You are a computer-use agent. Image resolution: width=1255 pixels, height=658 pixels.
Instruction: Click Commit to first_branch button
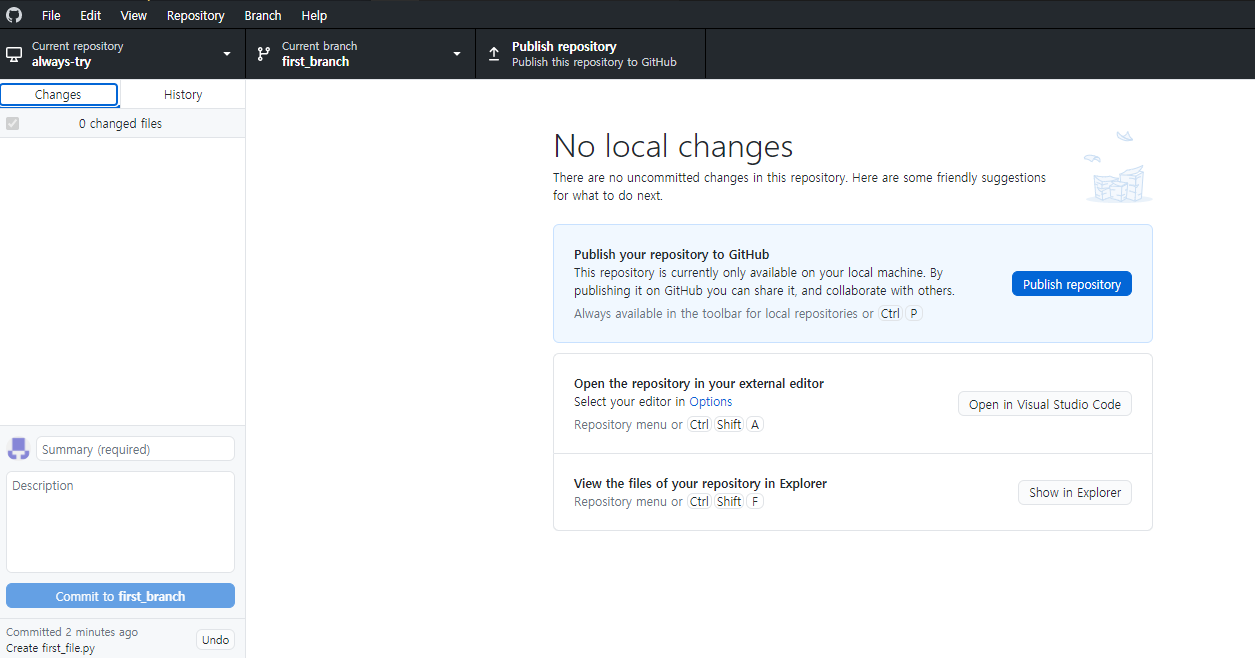click(x=120, y=596)
